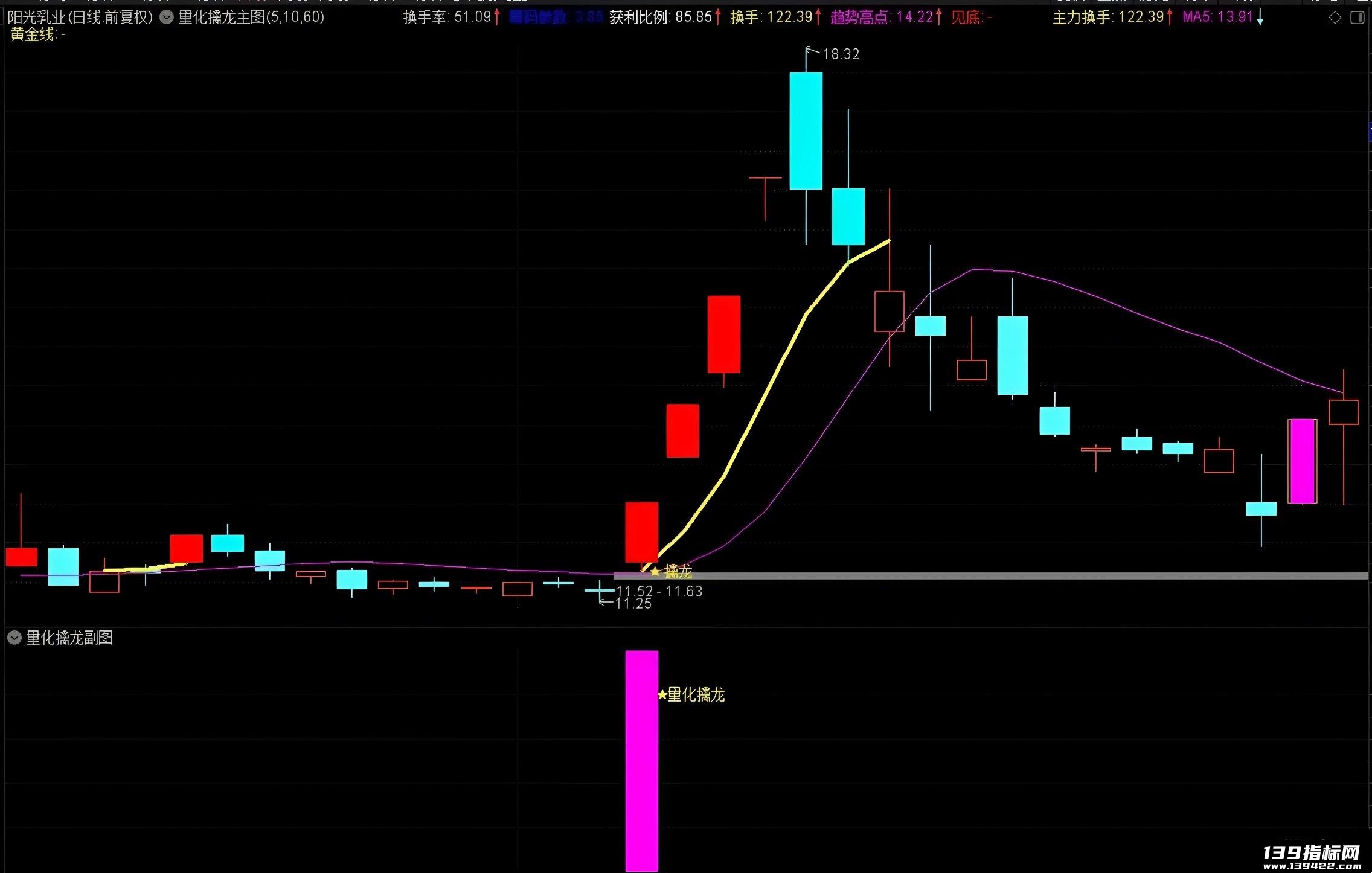
Task: Click the cyan down arrow after MA5
Action: click(x=1260, y=18)
